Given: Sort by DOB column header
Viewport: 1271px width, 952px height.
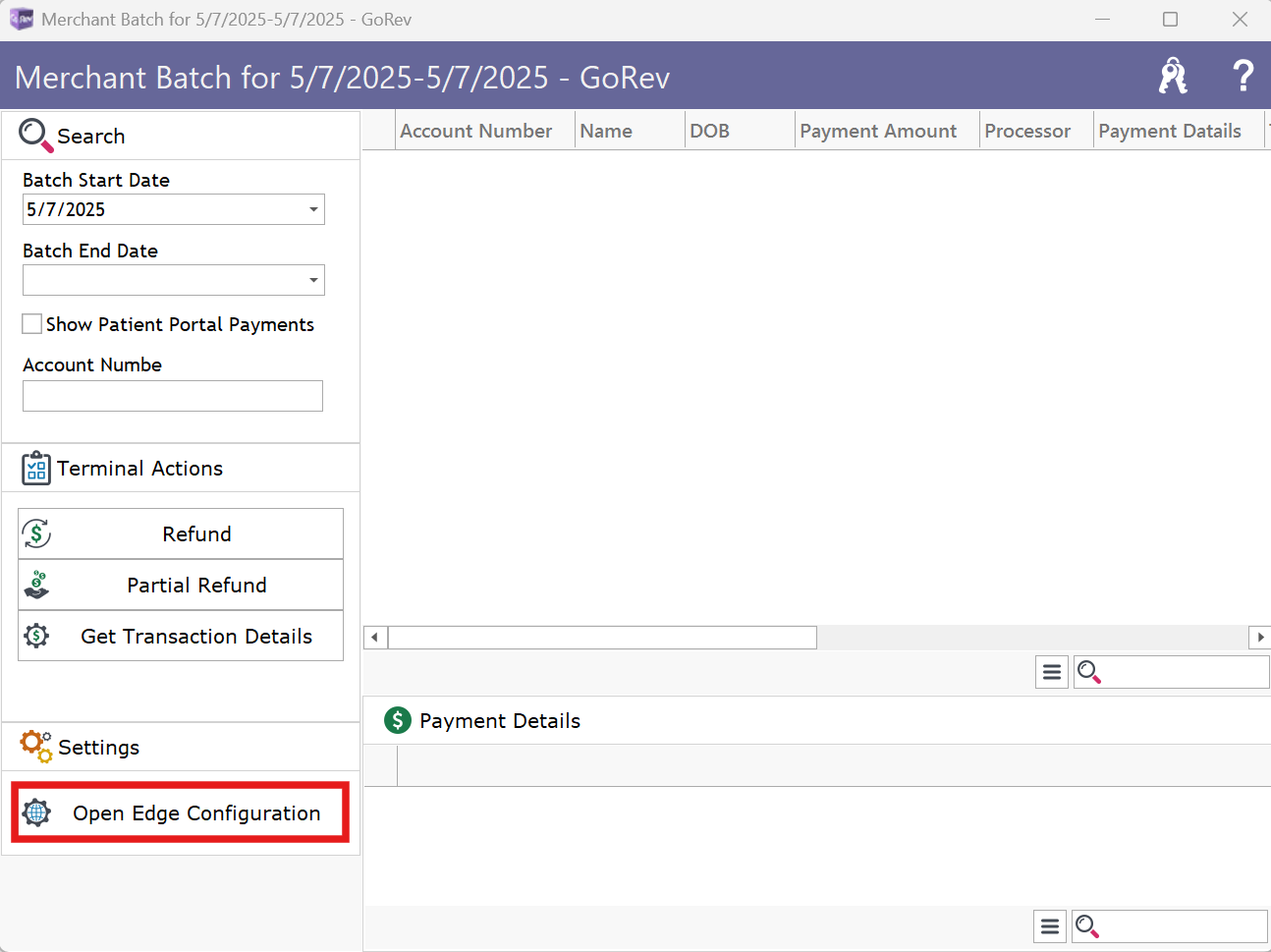Looking at the screenshot, I should point(740,131).
